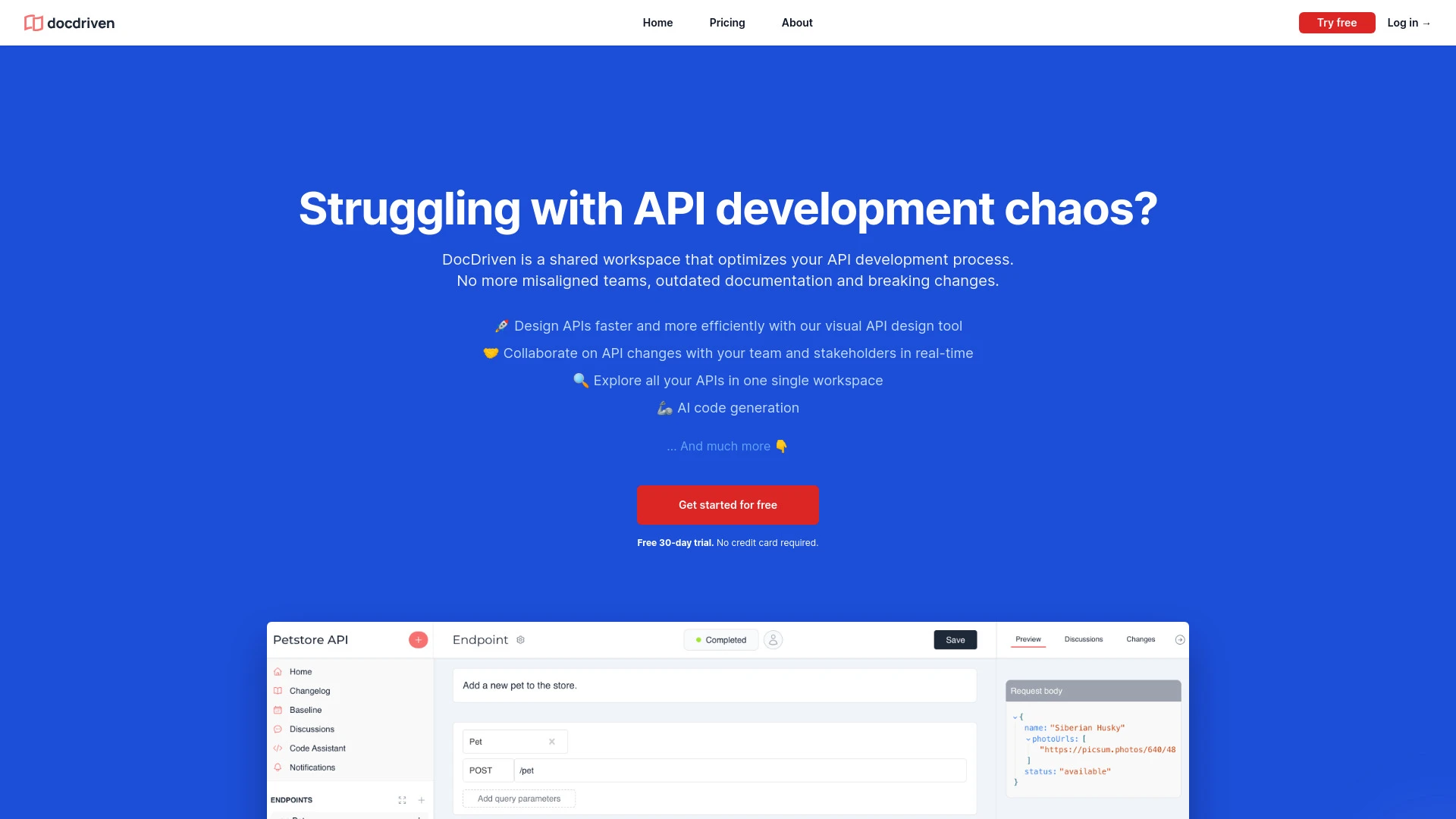Viewport: 1456px width, 819px height.
Task: Click Get started for free button
Action: click(728, 505)
